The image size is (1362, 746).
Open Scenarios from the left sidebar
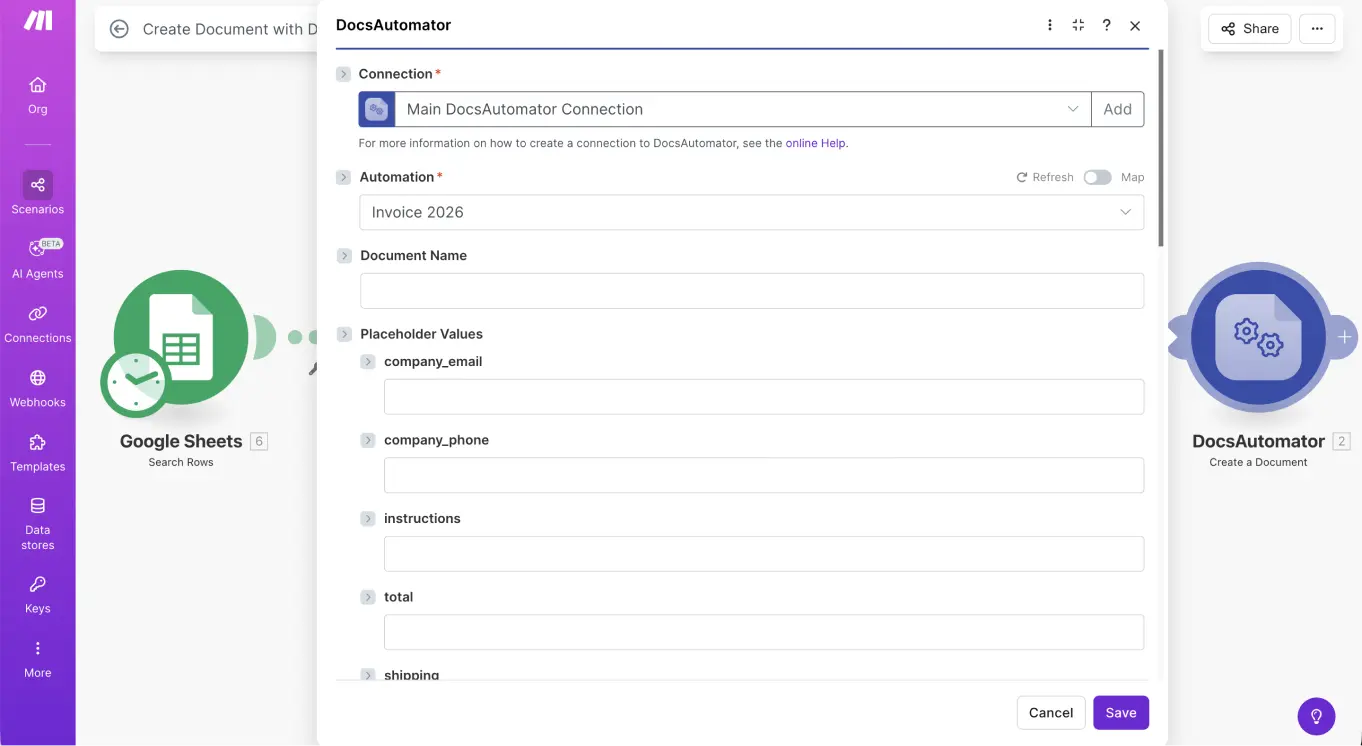point(37,193)
